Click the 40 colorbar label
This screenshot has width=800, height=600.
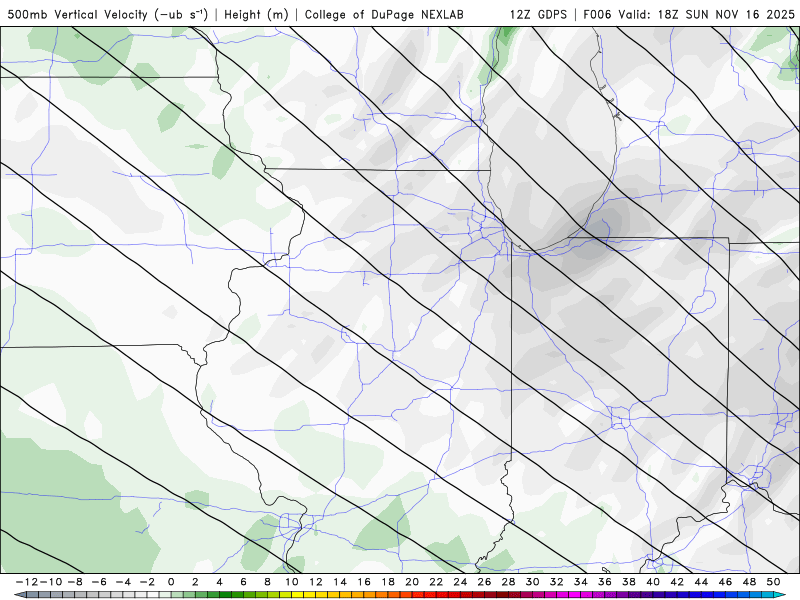[x=653, y=582]
